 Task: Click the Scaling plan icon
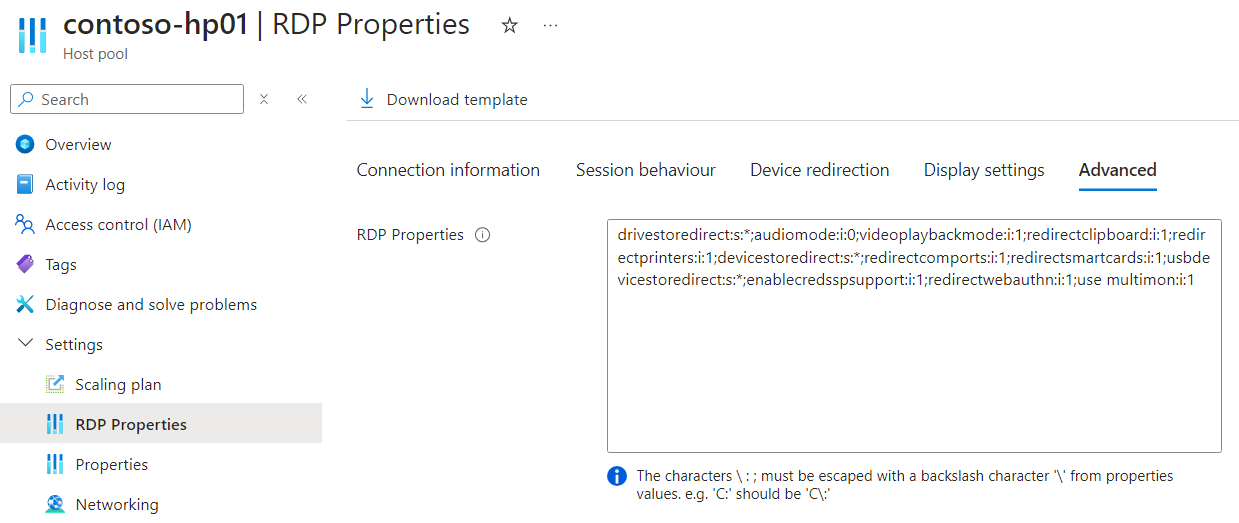[55, 384]
